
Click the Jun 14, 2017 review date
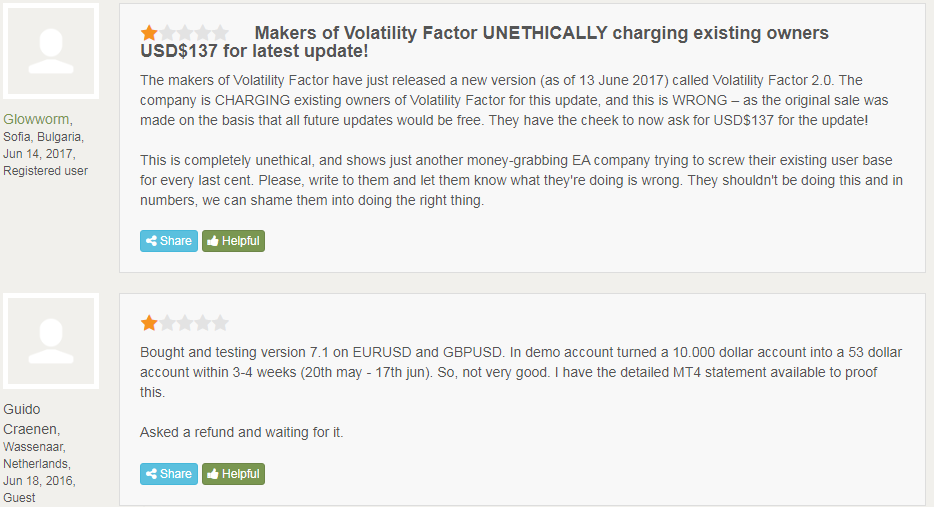[x=39, y=154]
